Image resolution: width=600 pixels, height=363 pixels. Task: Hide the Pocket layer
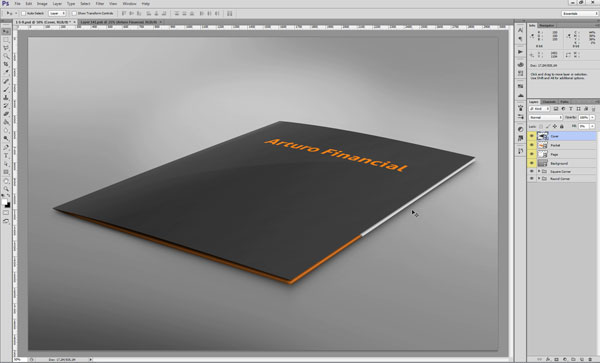(532, 145)
